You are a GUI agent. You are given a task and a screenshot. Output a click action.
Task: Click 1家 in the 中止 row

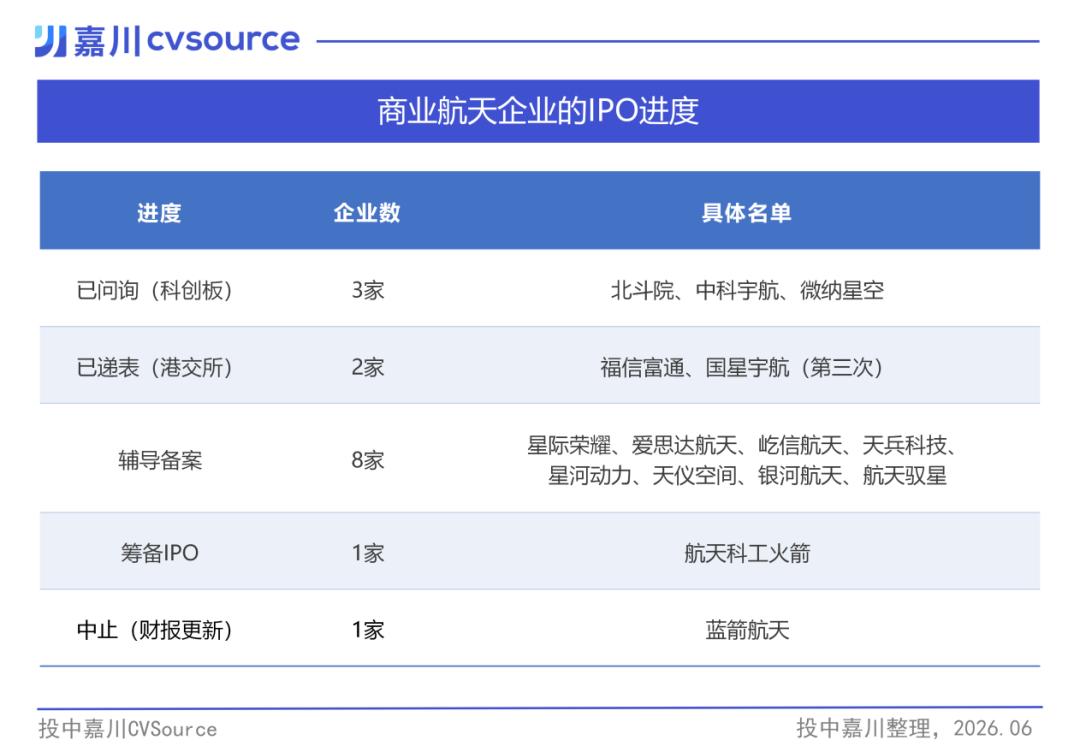[368, 629]
